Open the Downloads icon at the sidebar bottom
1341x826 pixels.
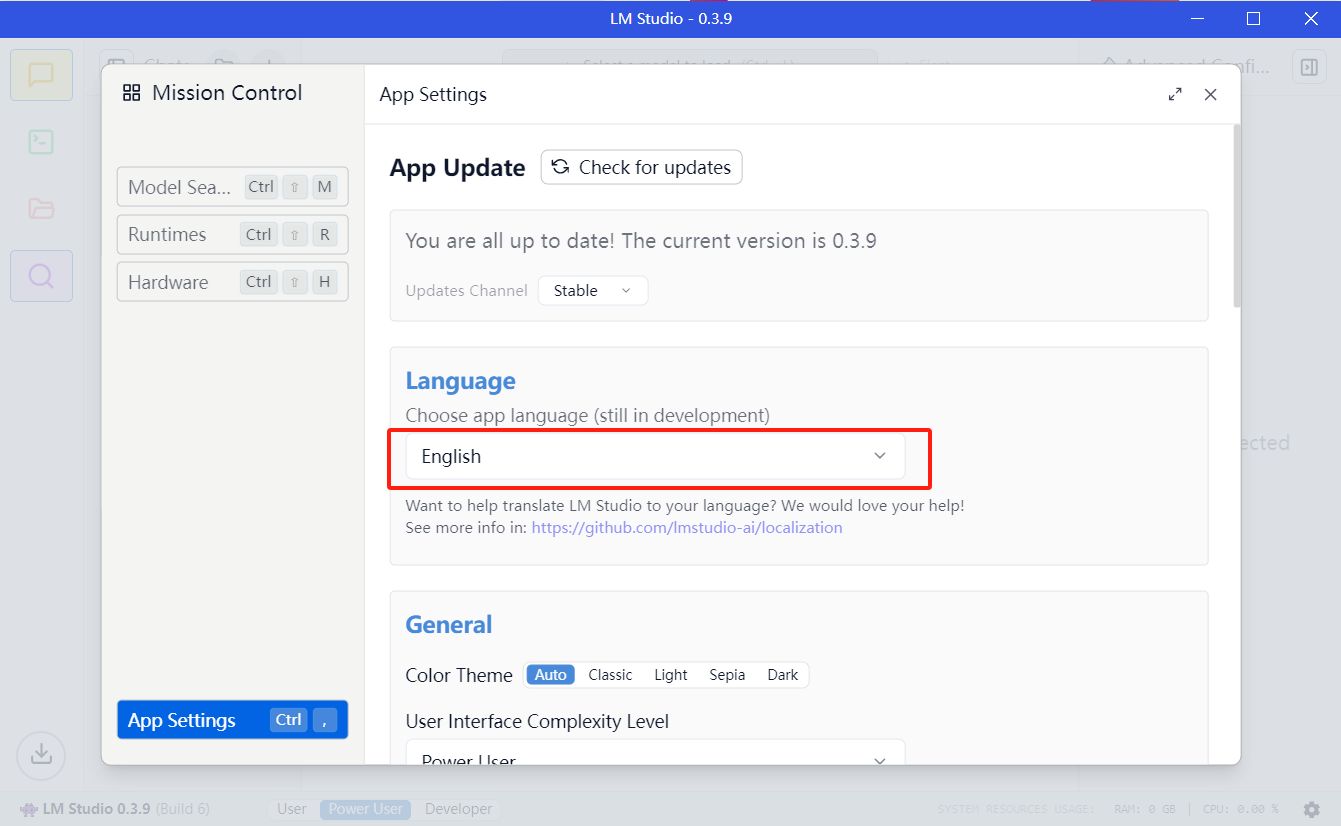41,754
